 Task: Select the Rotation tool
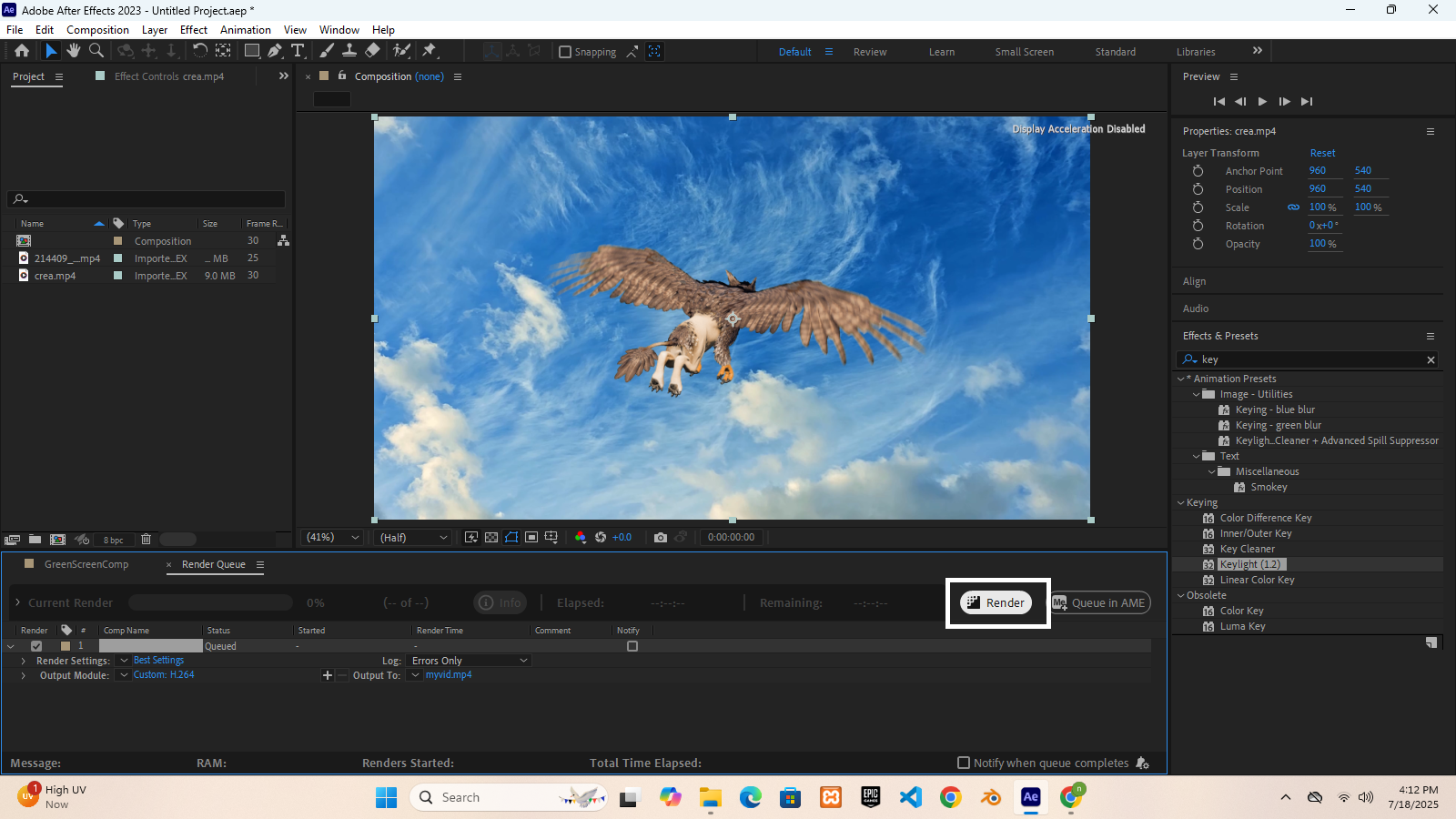click(200, 51)
